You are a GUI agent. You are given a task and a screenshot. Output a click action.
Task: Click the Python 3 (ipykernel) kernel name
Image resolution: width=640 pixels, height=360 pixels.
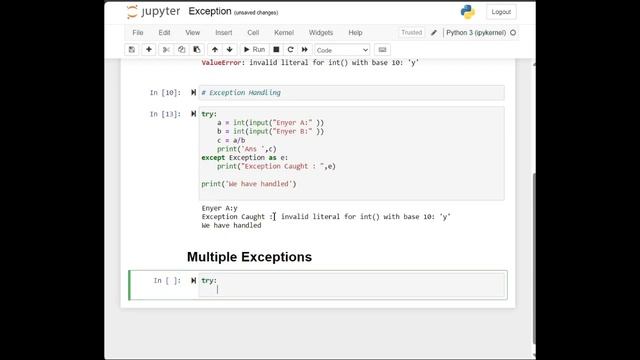click(x=476, y=33)
